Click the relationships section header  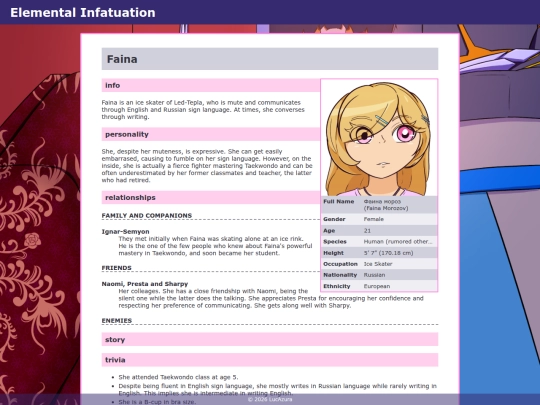pyautogui.click(x=211, y=198)
